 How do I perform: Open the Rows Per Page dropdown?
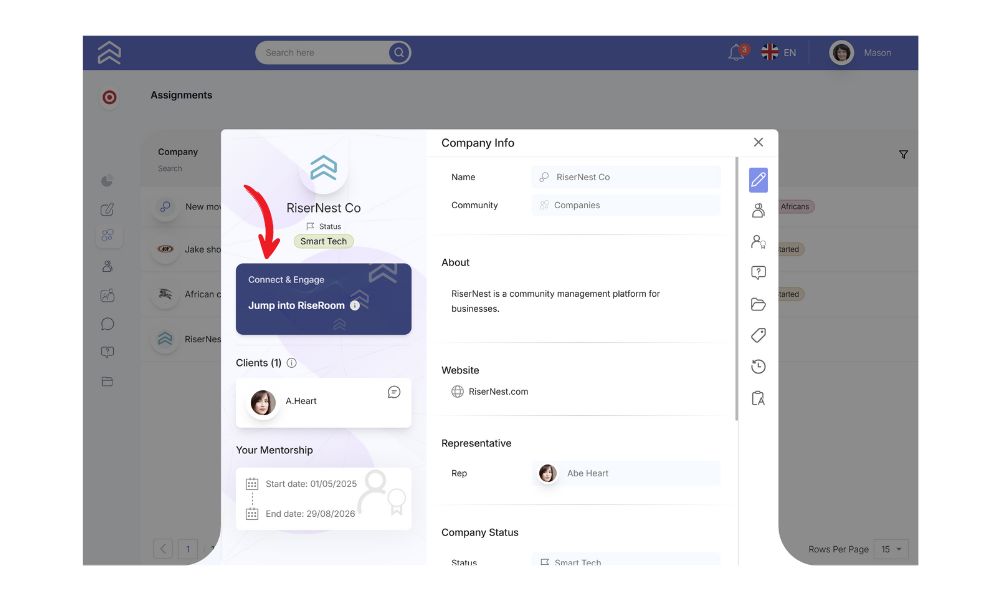coord(891,549)
